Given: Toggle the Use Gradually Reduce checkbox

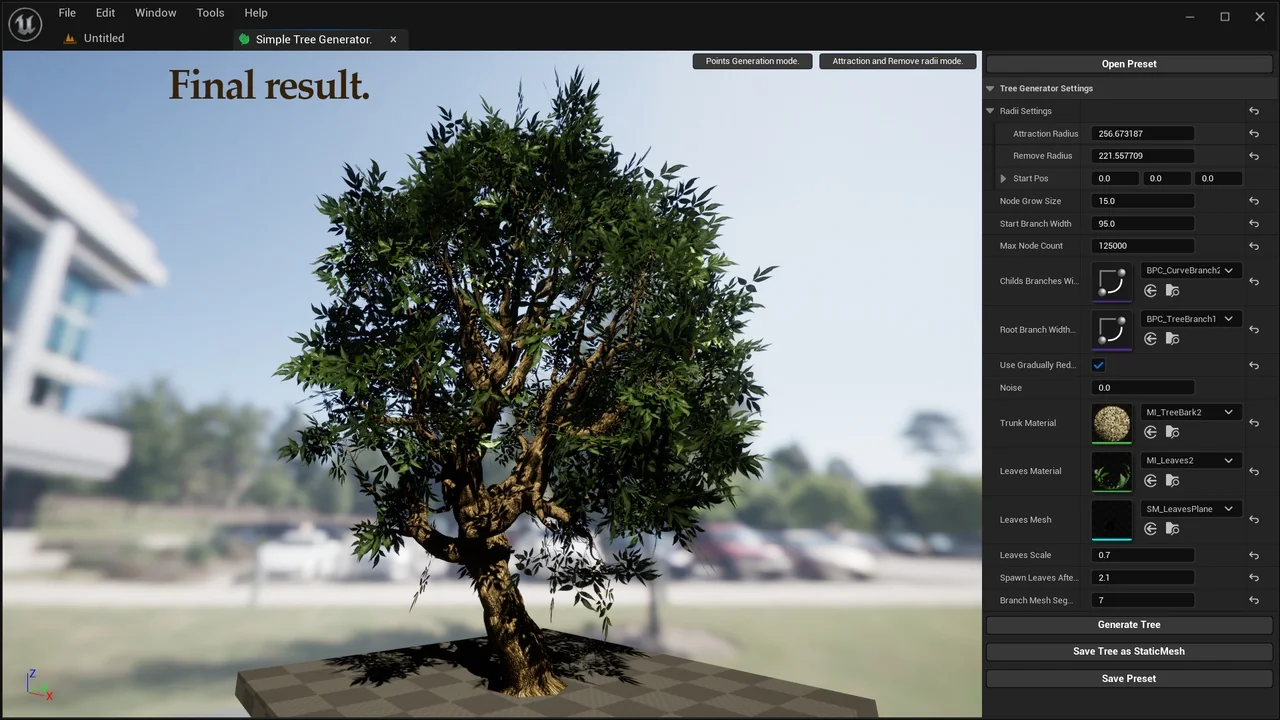Looking at the screenshot, I should point(1098,365).
